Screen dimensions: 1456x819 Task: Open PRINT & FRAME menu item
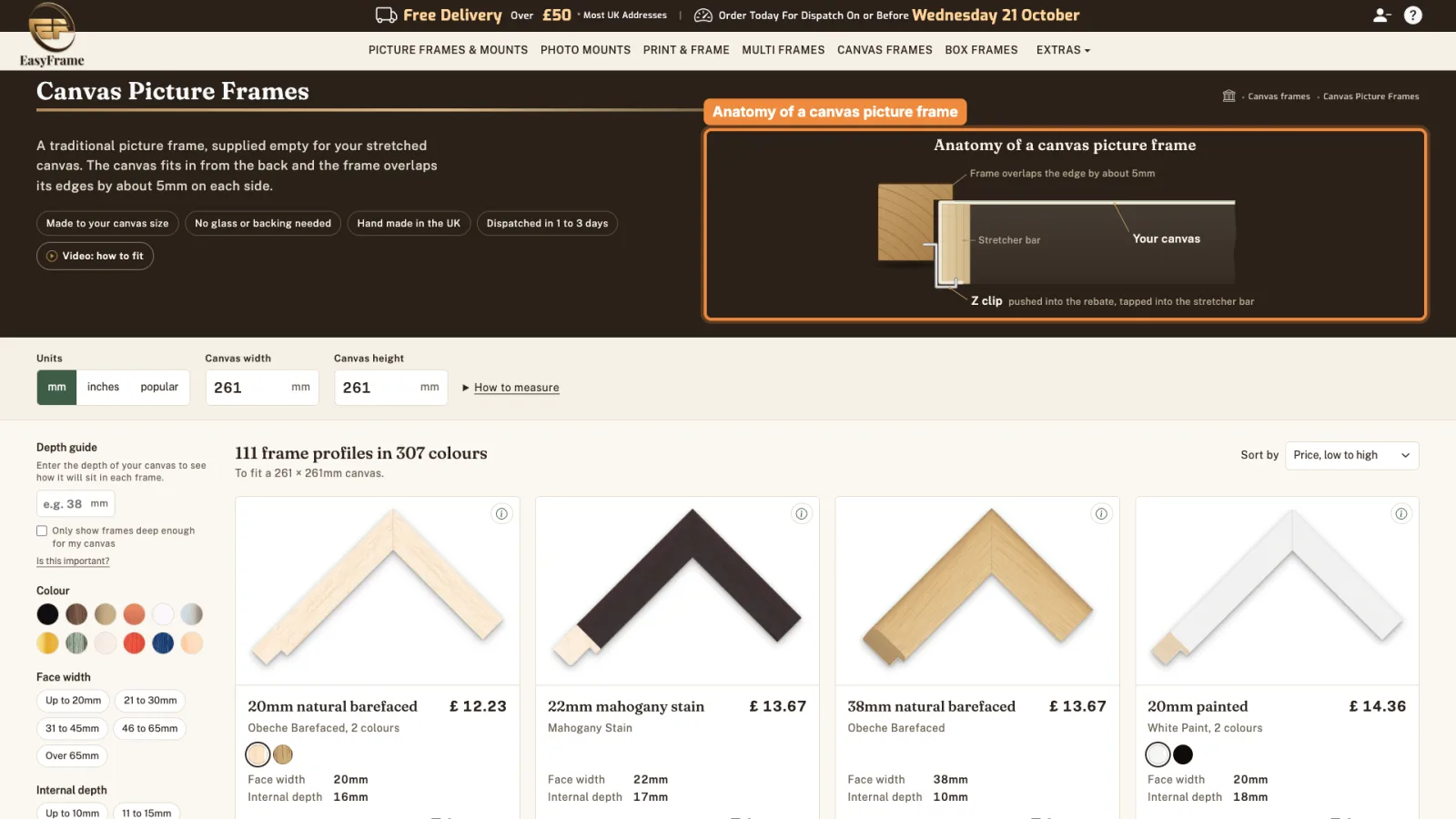pyautogui.click(x=686, y=50)
